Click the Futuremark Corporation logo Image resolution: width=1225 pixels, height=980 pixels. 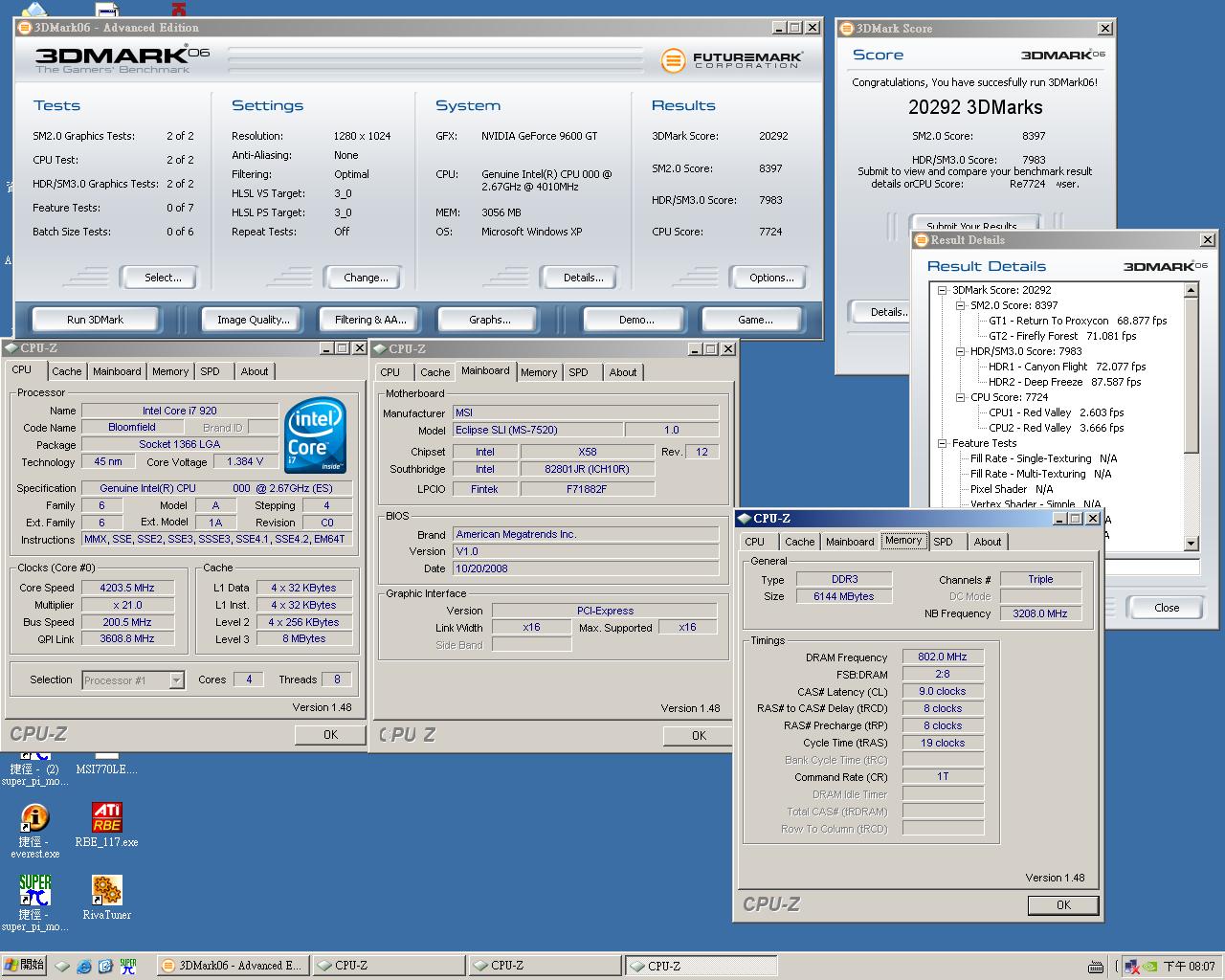tap(731, 60)
